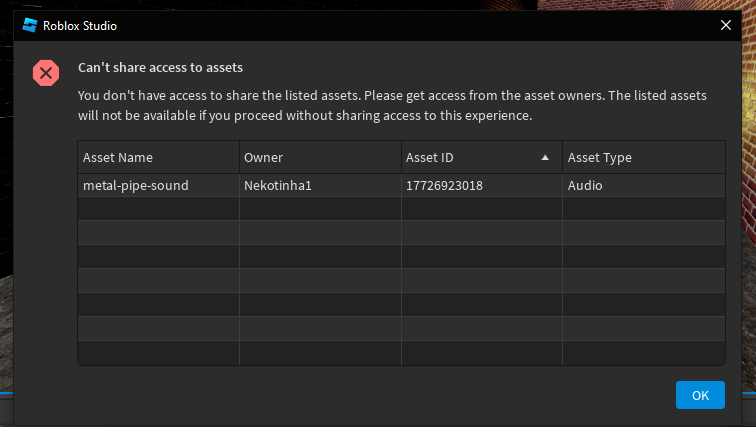Click the Roblox Studio logo icon
Viewport: 756px width, 427px height.
30,26
